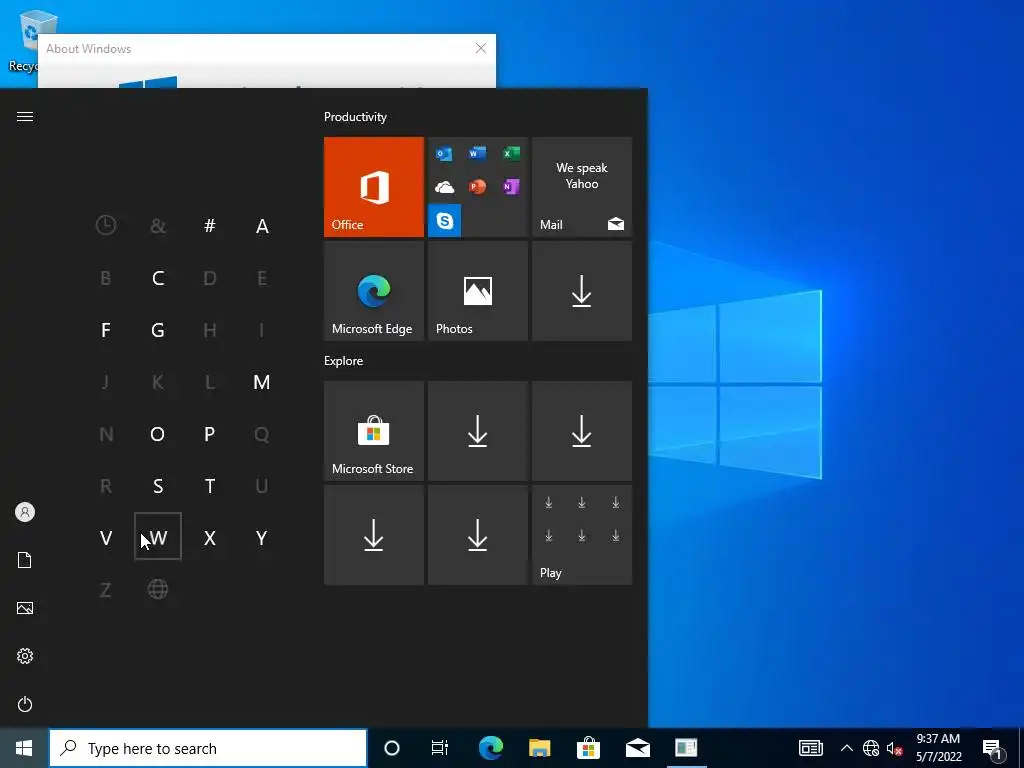Open Task View on the taskbar
The width and height of the screenshot is (1024, 768).
[x=440, y=748]
